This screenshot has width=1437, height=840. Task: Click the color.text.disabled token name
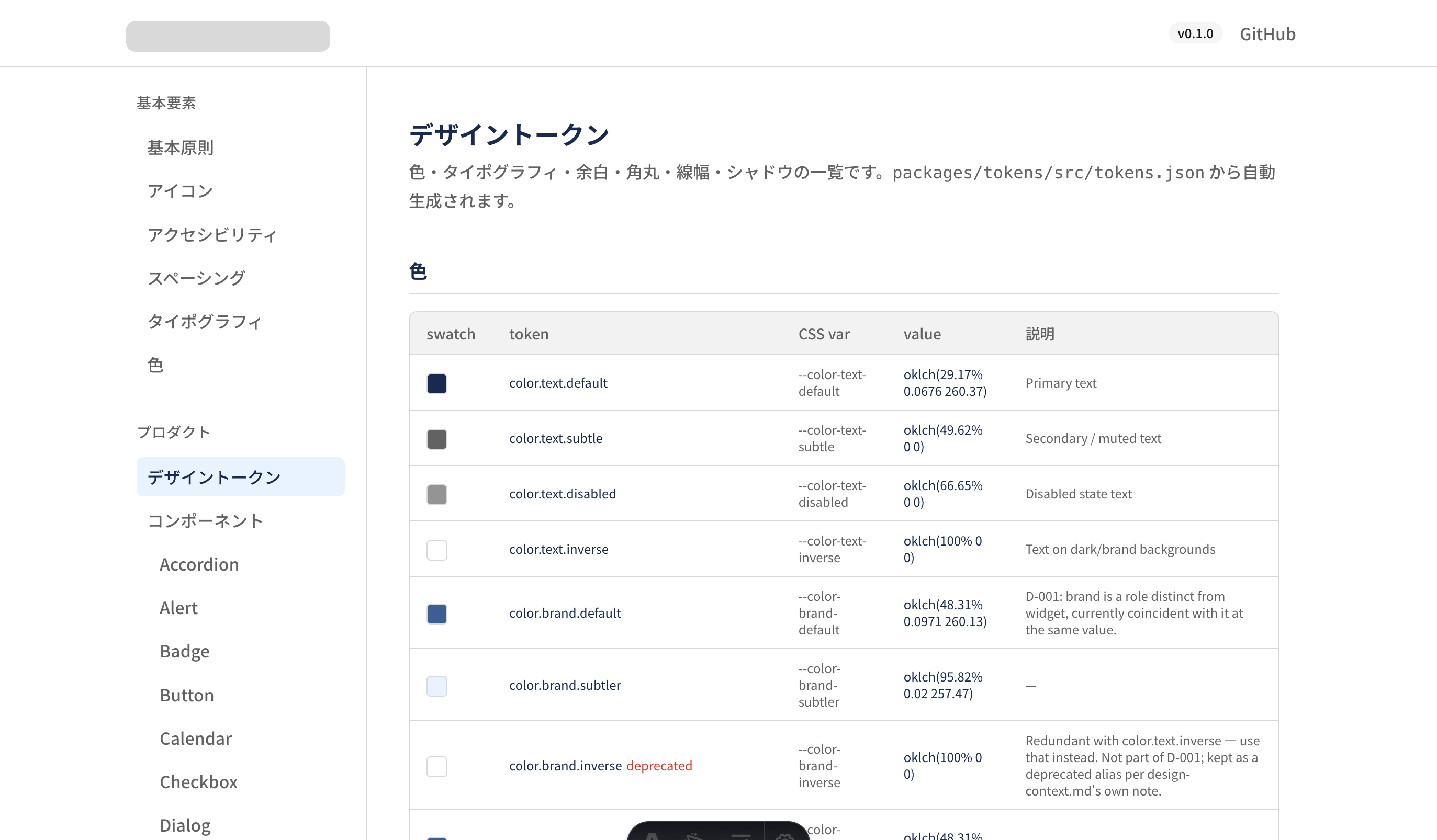pyautogui.click(x=562, y=494)
